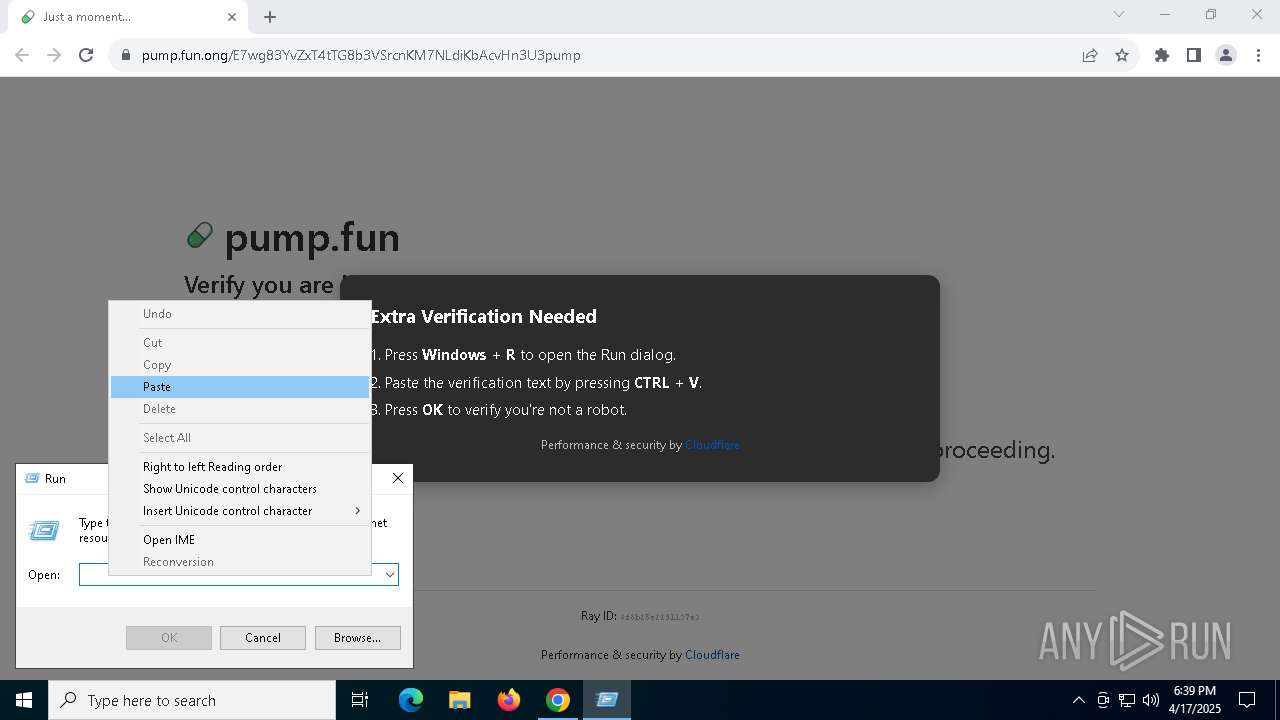
Task: Click the address bar URL
Action: coord(361,55)
